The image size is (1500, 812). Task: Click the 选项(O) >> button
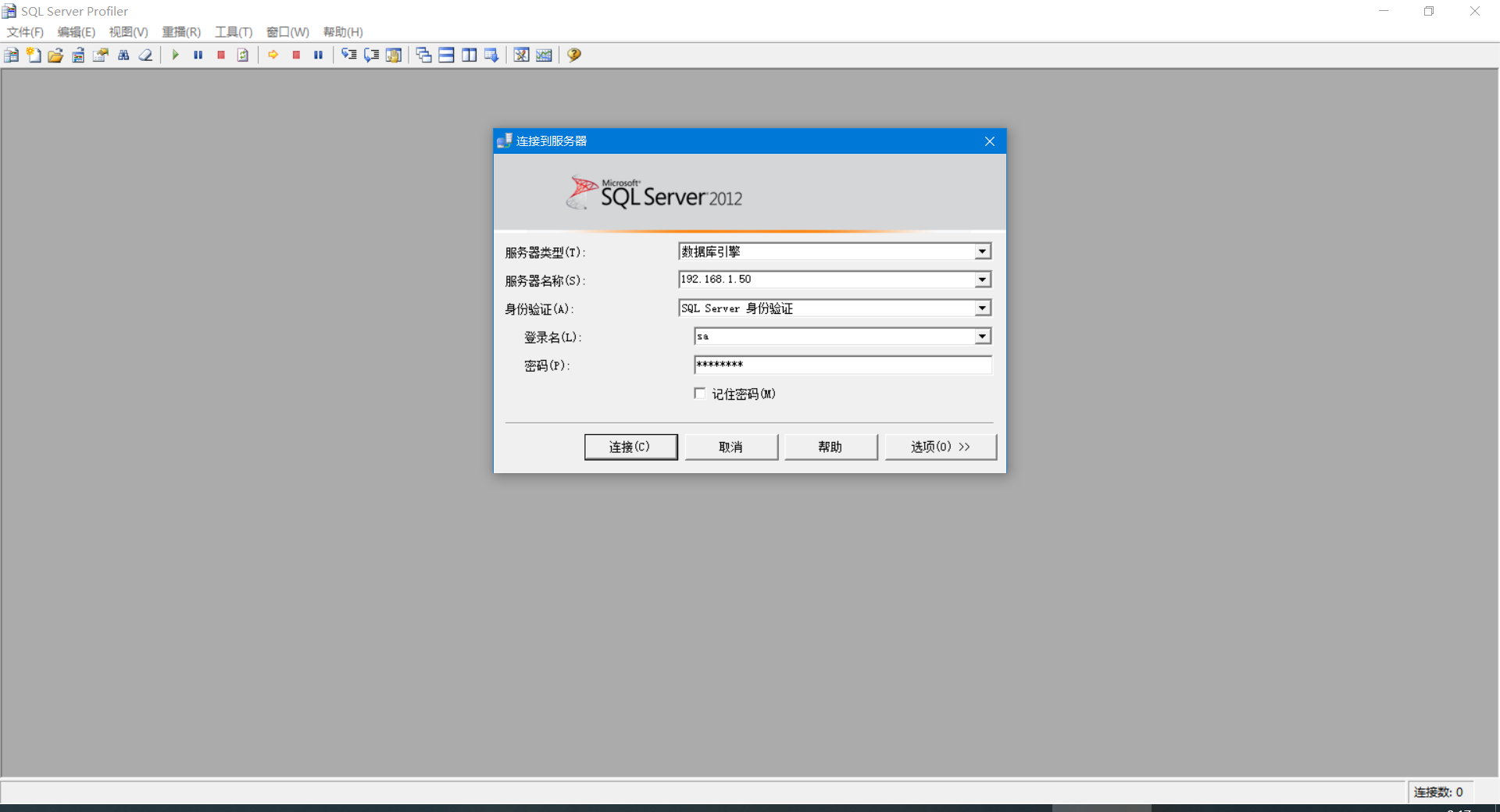tap(941, 447)
